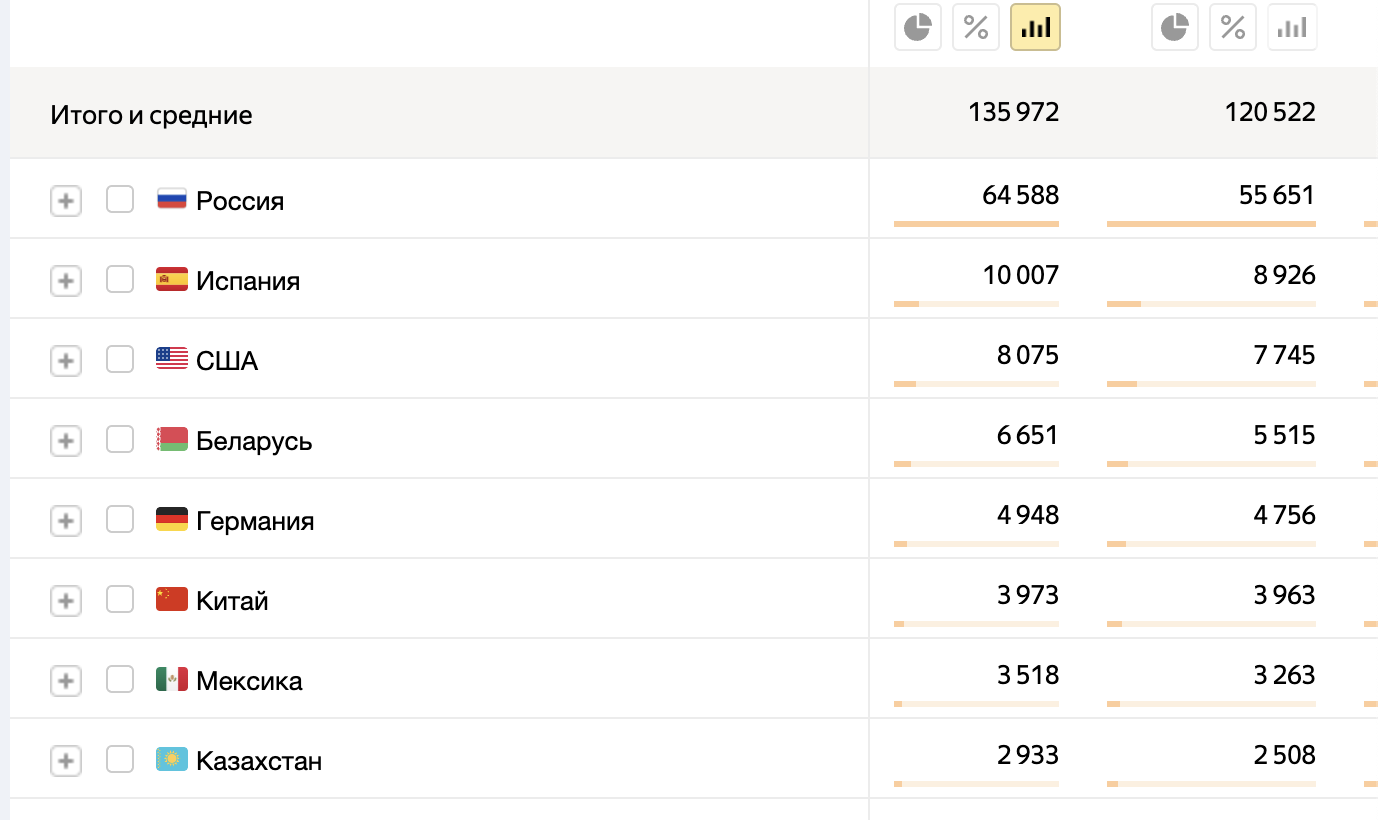The image size is (1378, 820).
Task: Switch second column to percent view
Action: [1233, 28]
